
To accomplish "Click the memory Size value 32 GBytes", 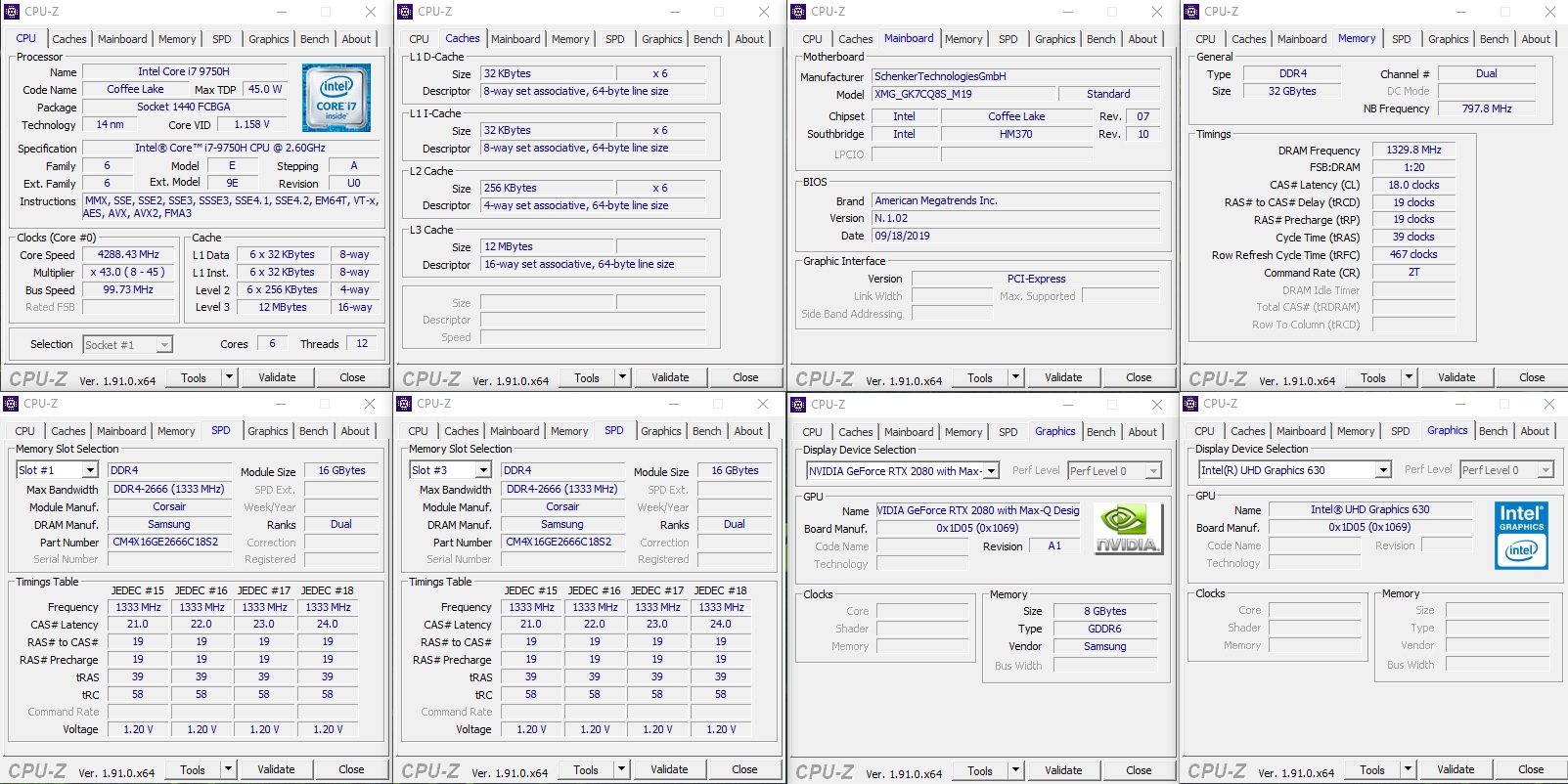I will (x=1292, y=91).
